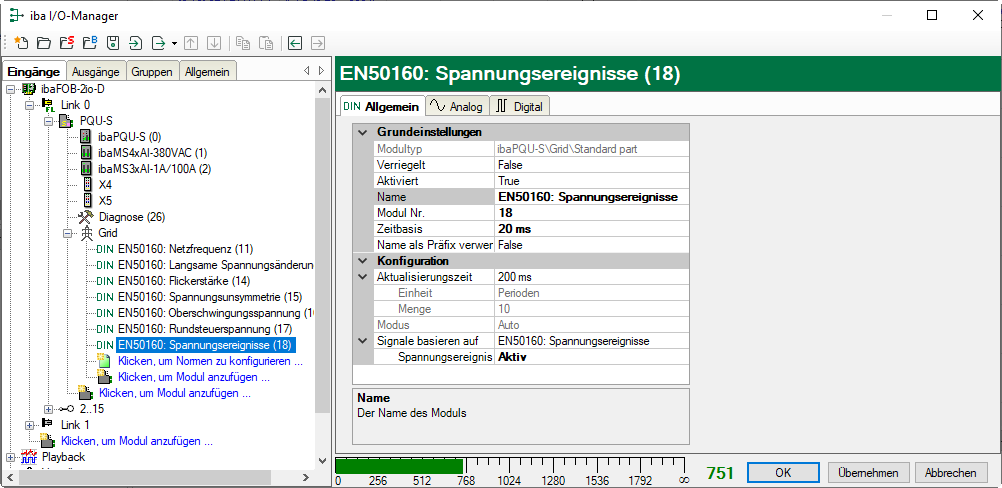
Task: Toggle the Aktiviert value True
Action: [x=592, y=181]
